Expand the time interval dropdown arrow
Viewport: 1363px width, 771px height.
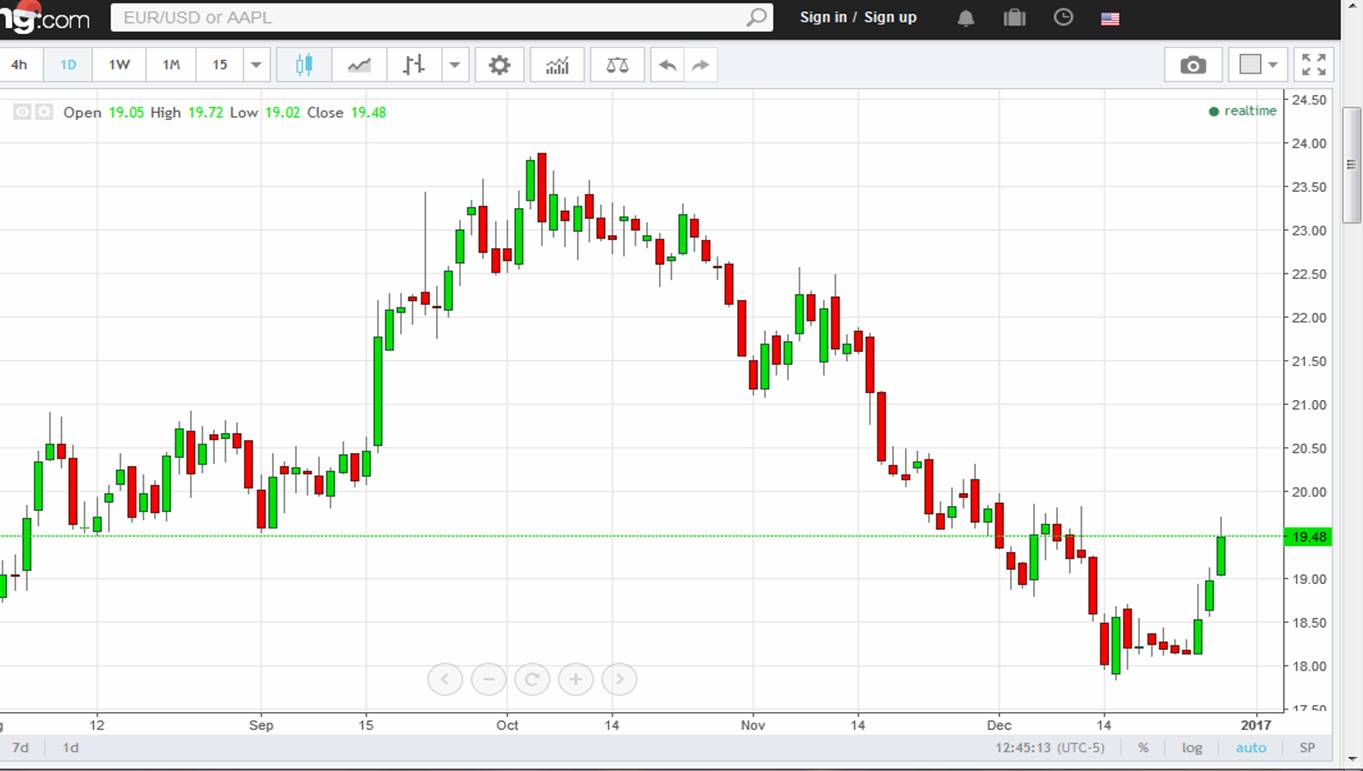click(256, 65)
